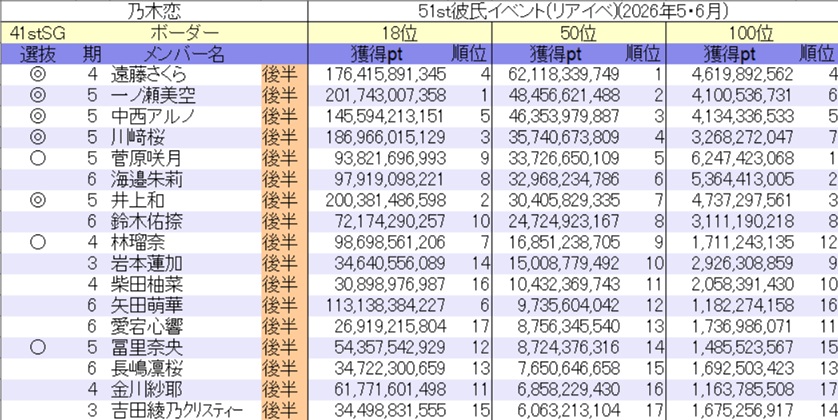The width and height of the screenshot is (838, 420).
Task: Select member name 冨里奈央
Action: (x=146, y=347)
